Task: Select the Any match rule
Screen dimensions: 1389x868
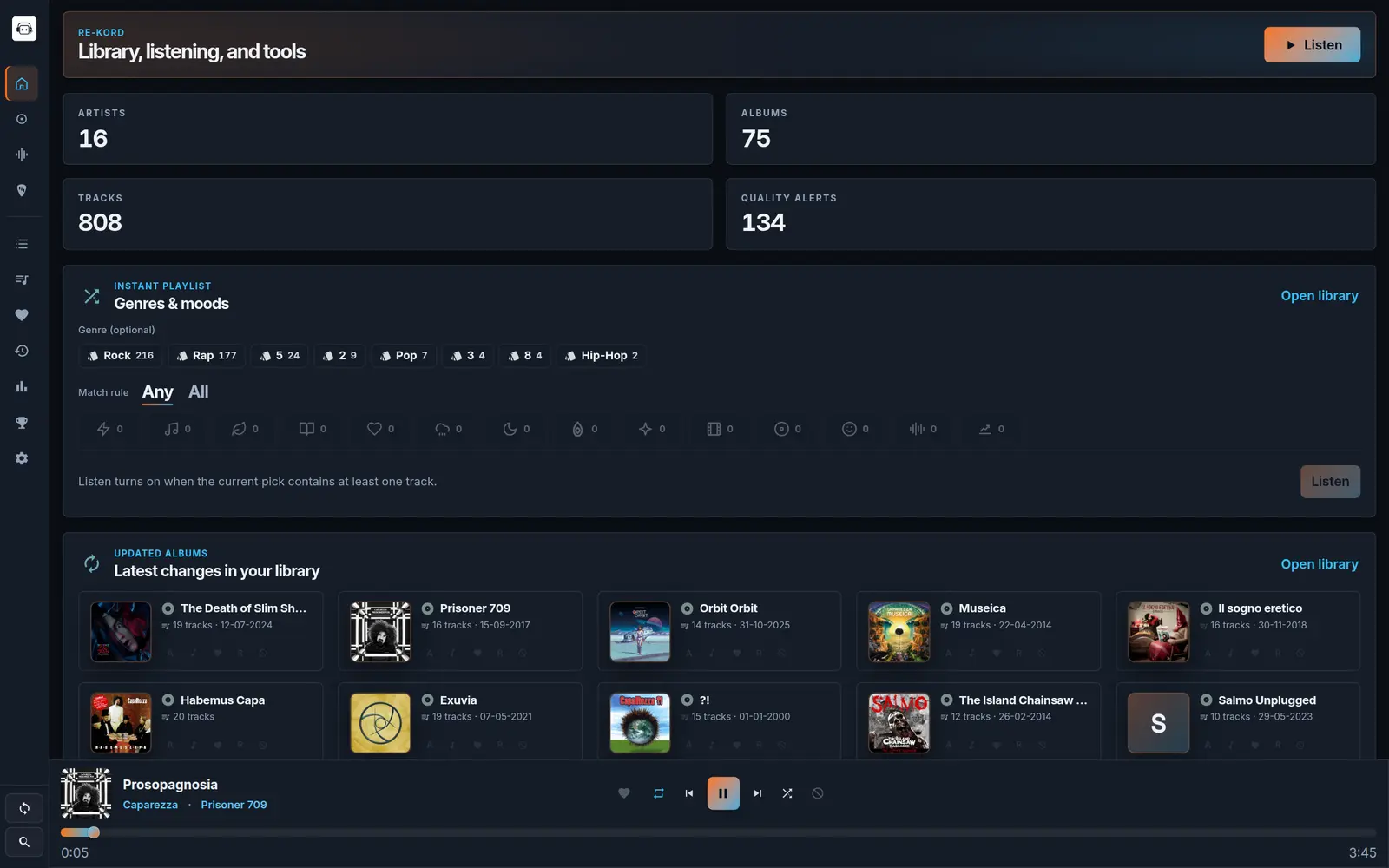Action: click(158, 392)
